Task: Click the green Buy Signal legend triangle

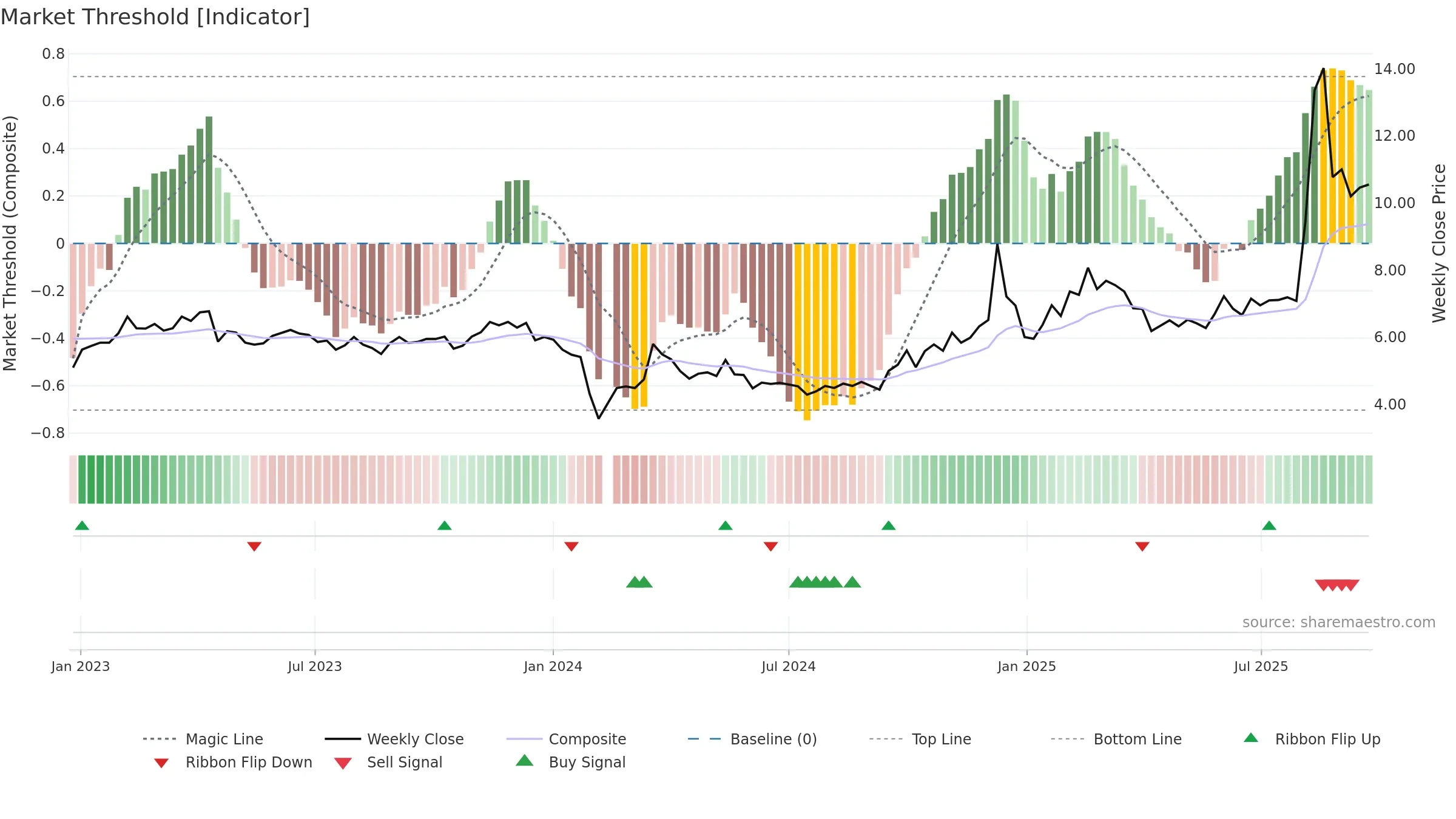Action: [524, 760]
